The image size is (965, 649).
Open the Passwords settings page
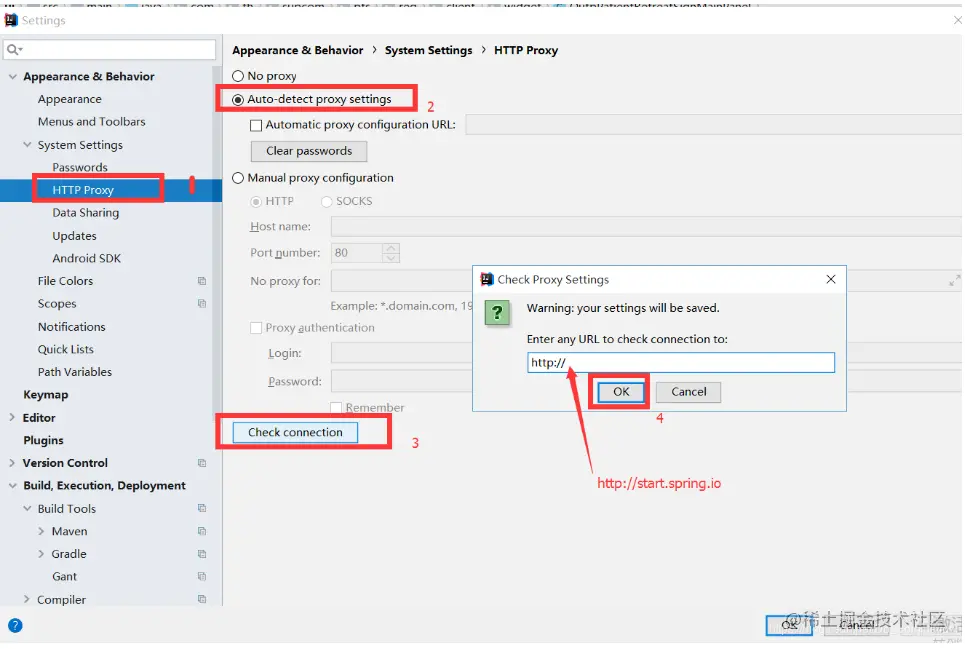coord(80,167)
